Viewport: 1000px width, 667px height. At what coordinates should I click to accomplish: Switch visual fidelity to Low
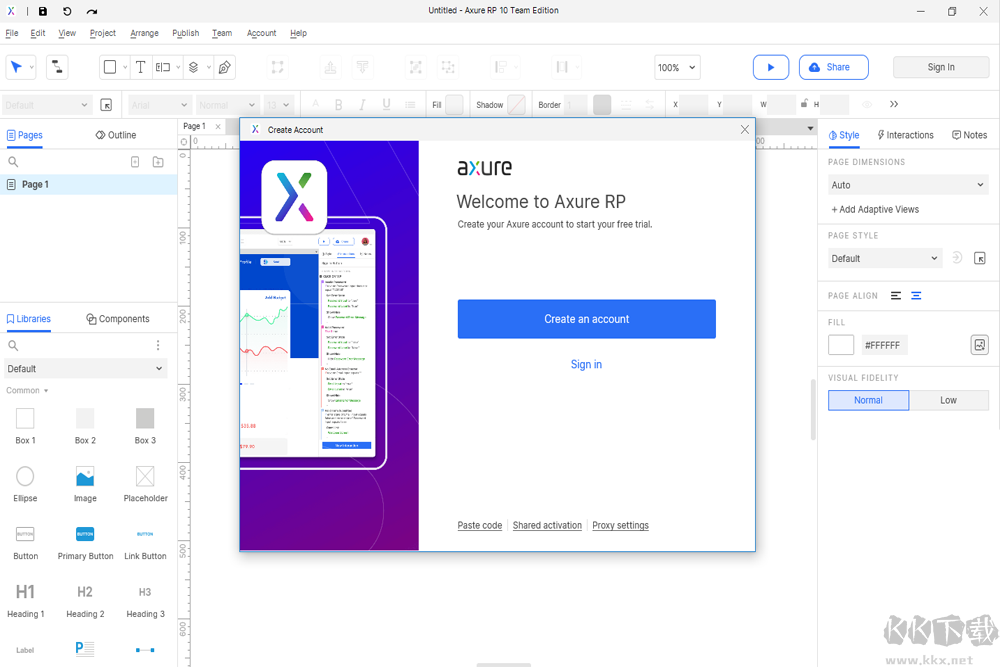click(x=948, y=400)
